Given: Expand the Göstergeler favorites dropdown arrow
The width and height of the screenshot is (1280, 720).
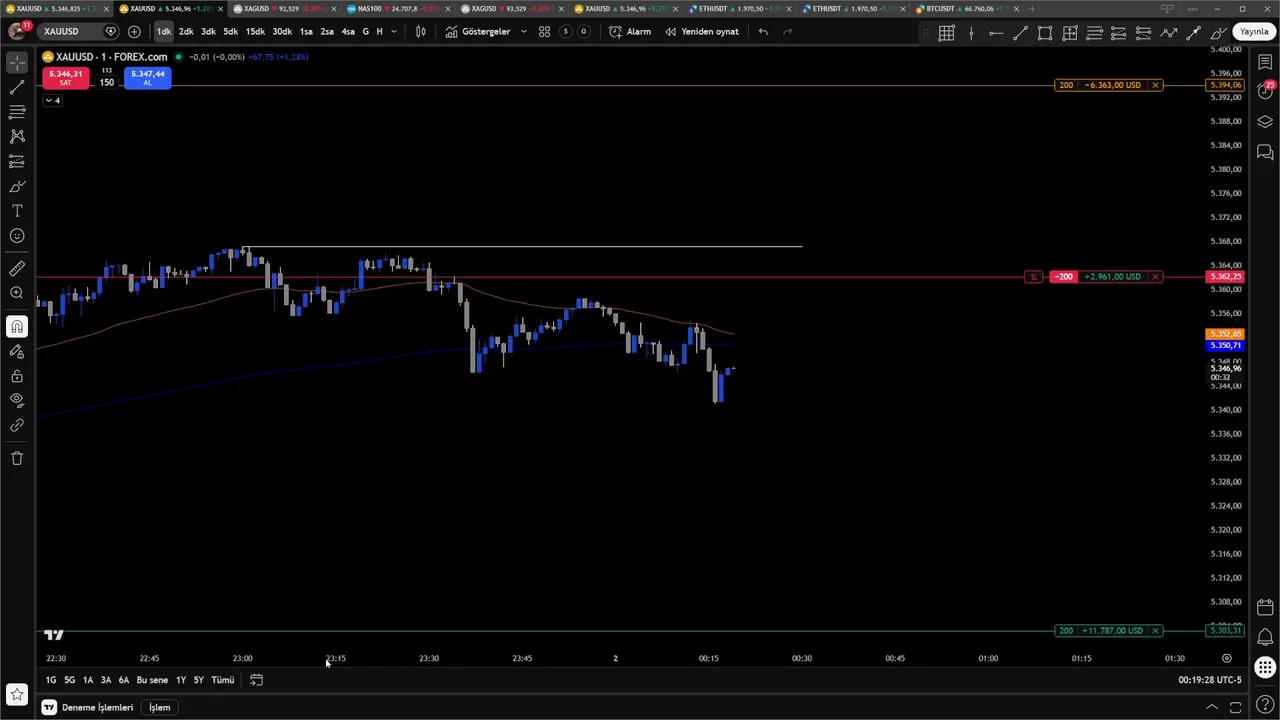Looking at the screenshot, I should tap(523, 31).
